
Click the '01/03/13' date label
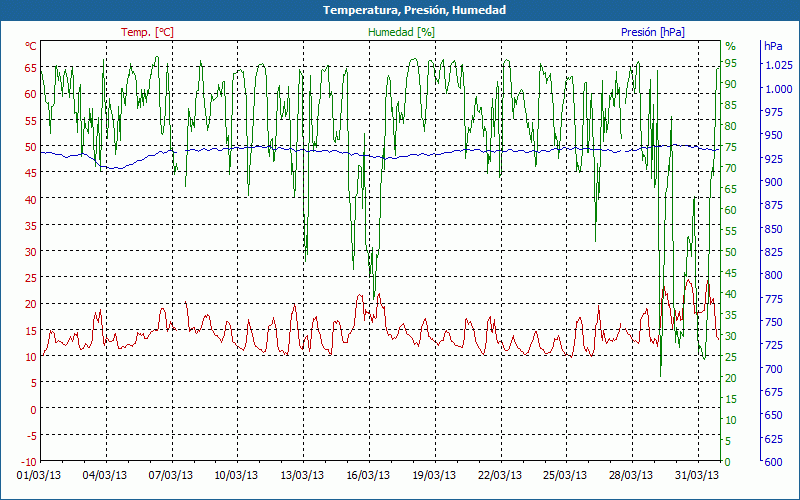pos(39,476)
